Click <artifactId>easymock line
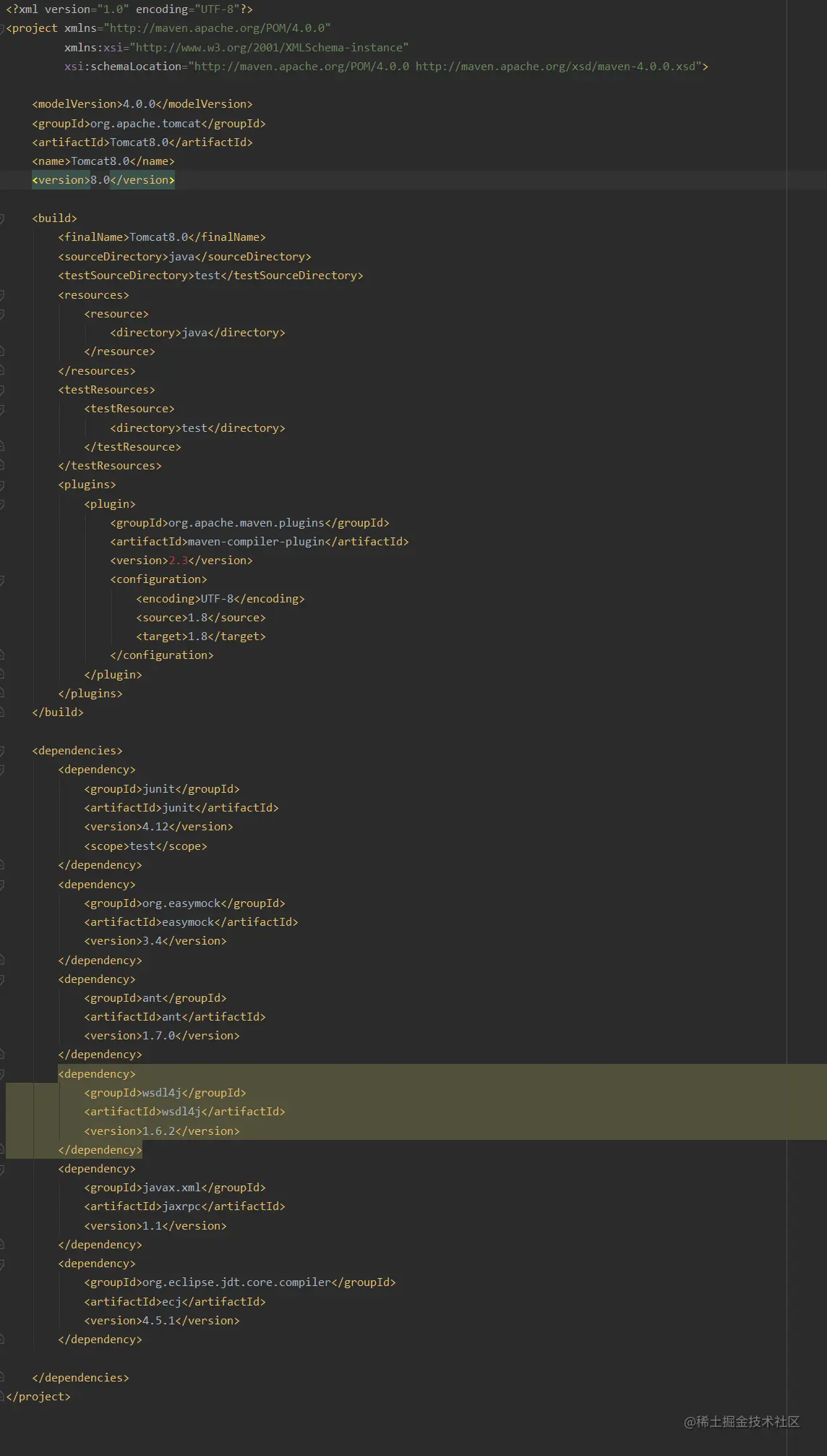Viewport: 827px width, 1456px height. 192,922
